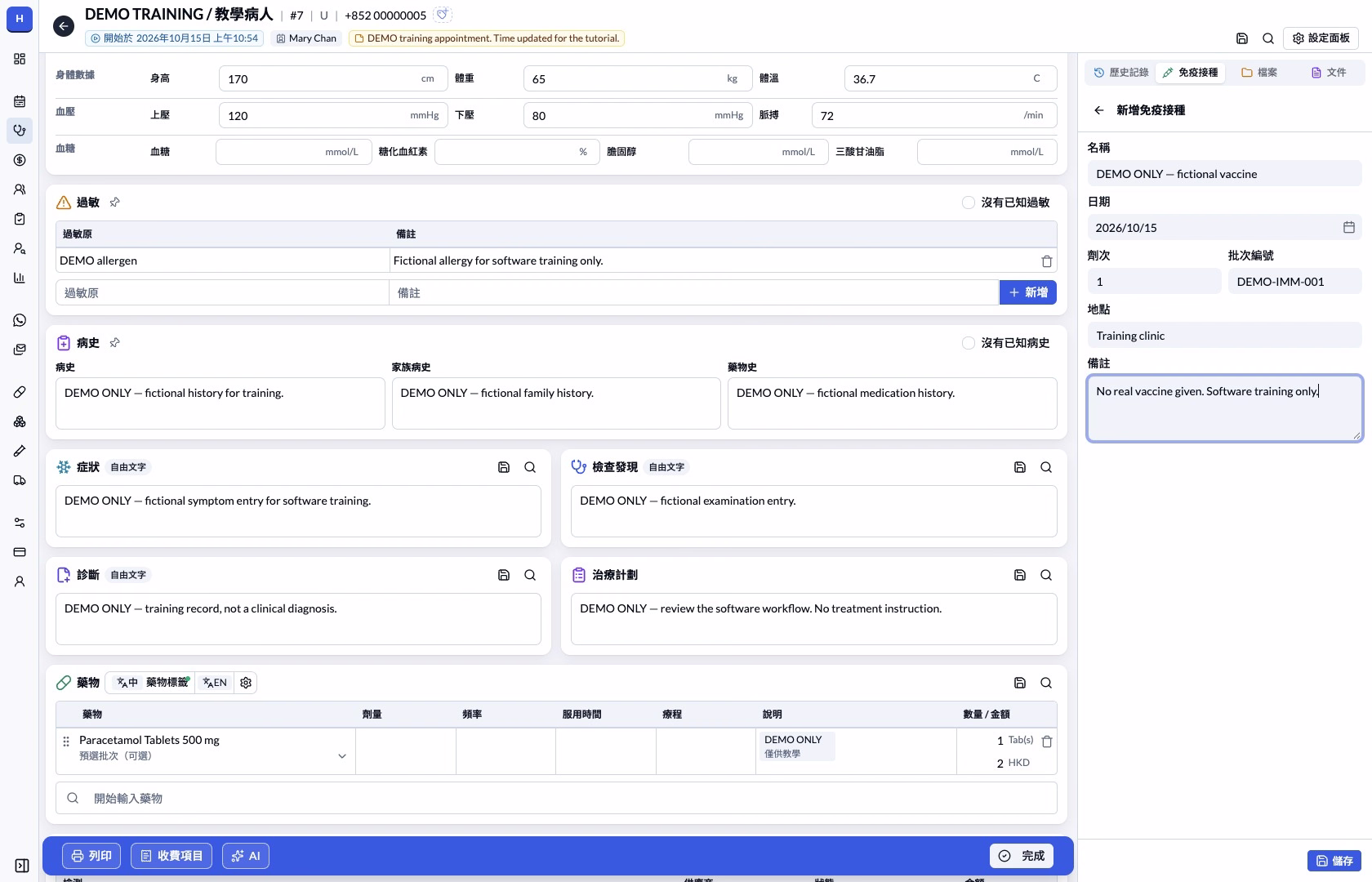The image size is (1372, 882).
Task: Open the vaccination date calendar picker
Action: tap(1349, 227)
